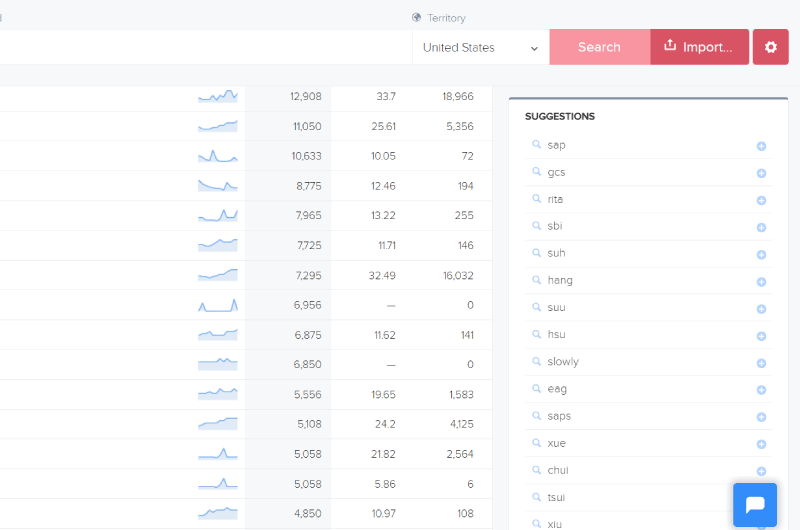The width and height of the screenshot is (800, 530).
Task: Select the 'saps' suggestion keyword
Action: [x=559, y=416]
